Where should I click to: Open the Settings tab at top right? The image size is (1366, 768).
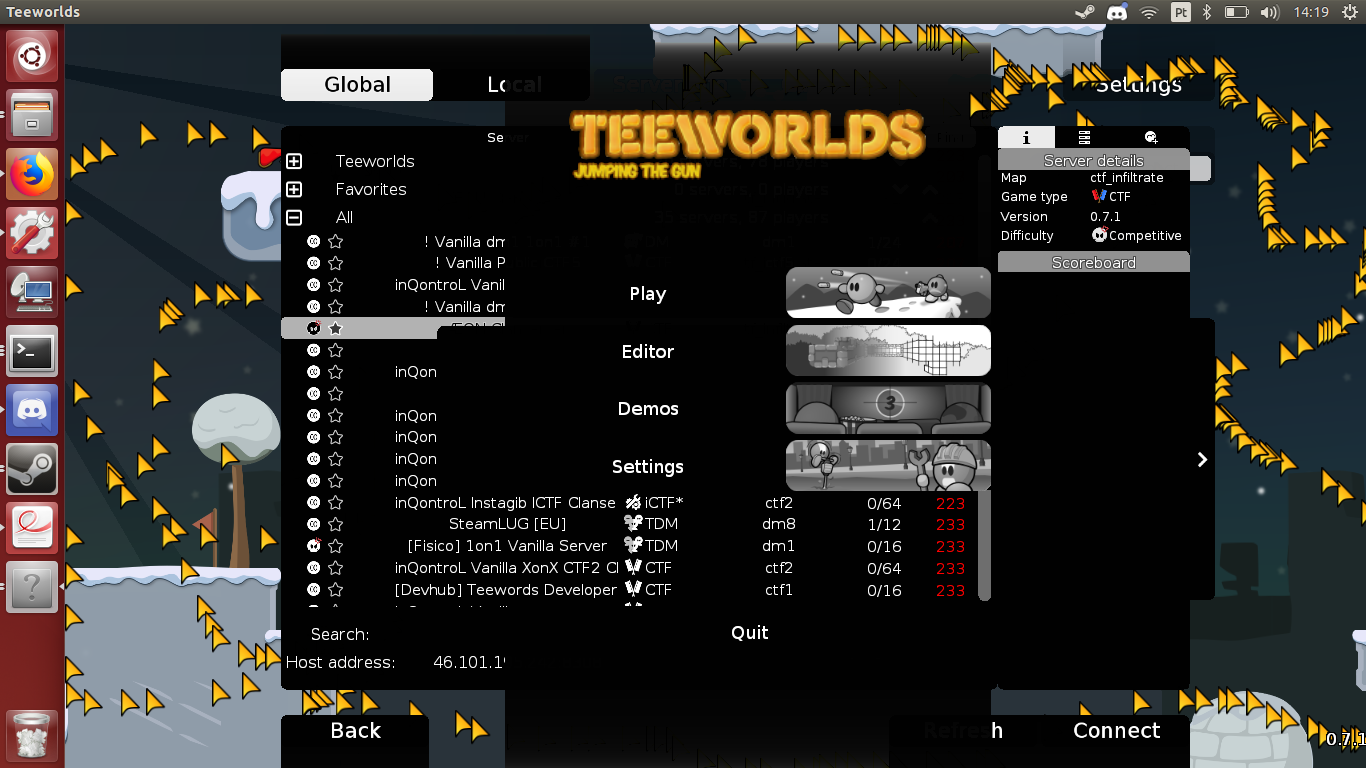(1139, 85)
